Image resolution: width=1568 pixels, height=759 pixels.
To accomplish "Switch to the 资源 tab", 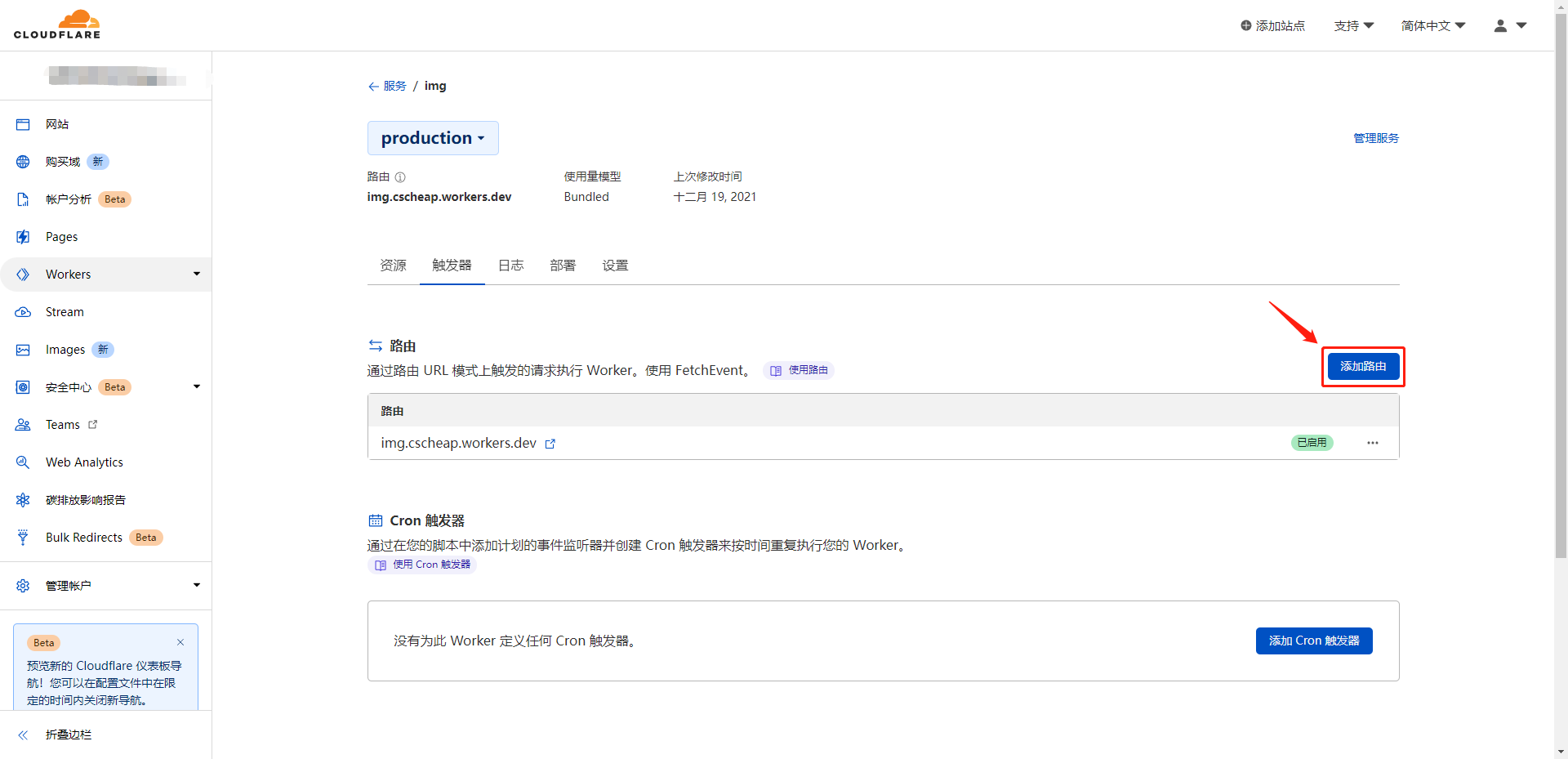I will pyautogui.click(x=394, y=266).
